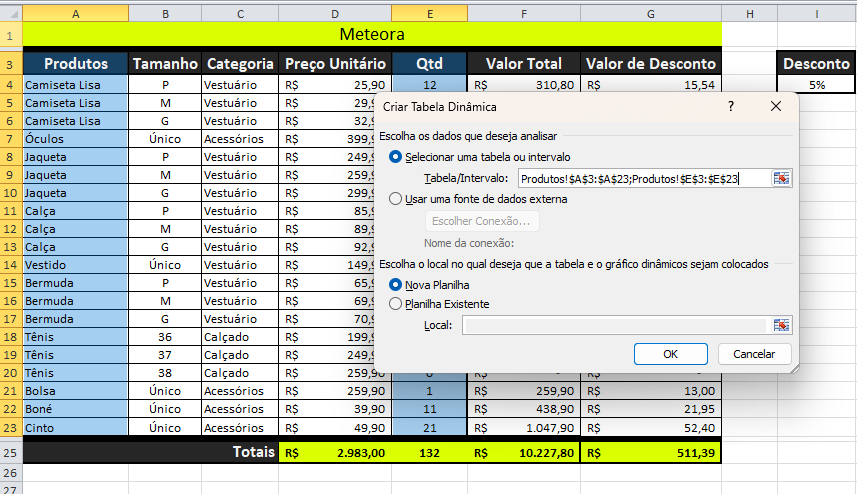Click the Meteora title cell
This screenshot has width=857, height=494.
coord(372,34)
